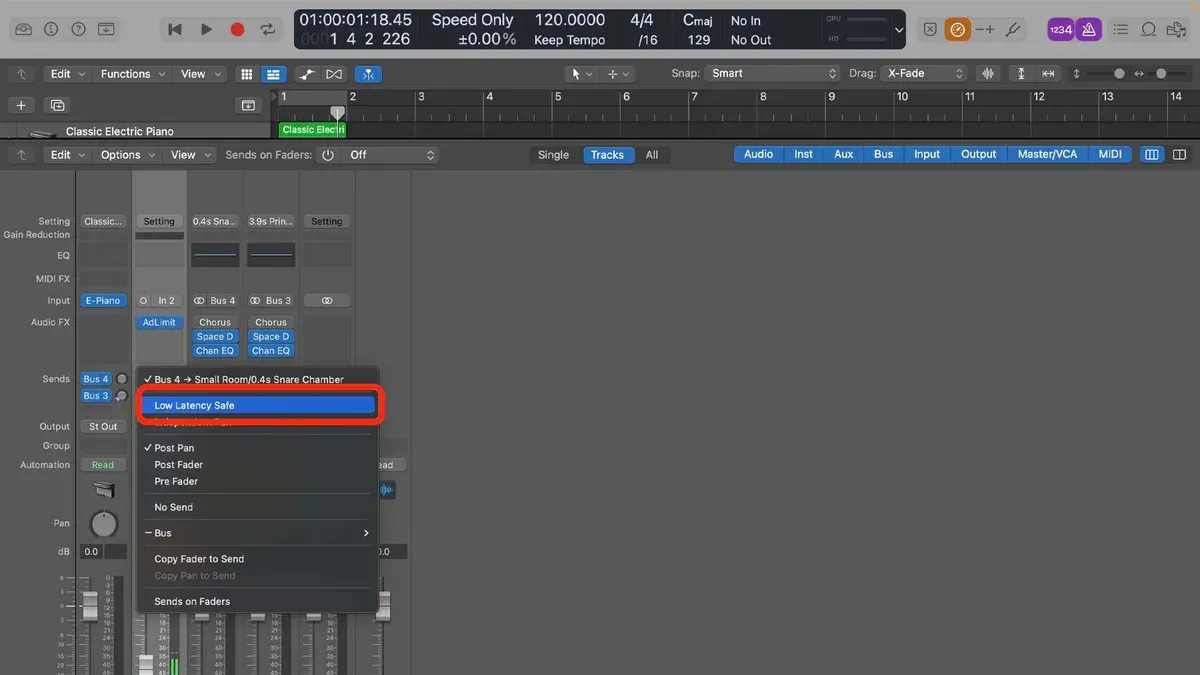Click the vertical auto zoom icon
The width and height of the screenshot is (1200, 675).
click(1021, 74)
